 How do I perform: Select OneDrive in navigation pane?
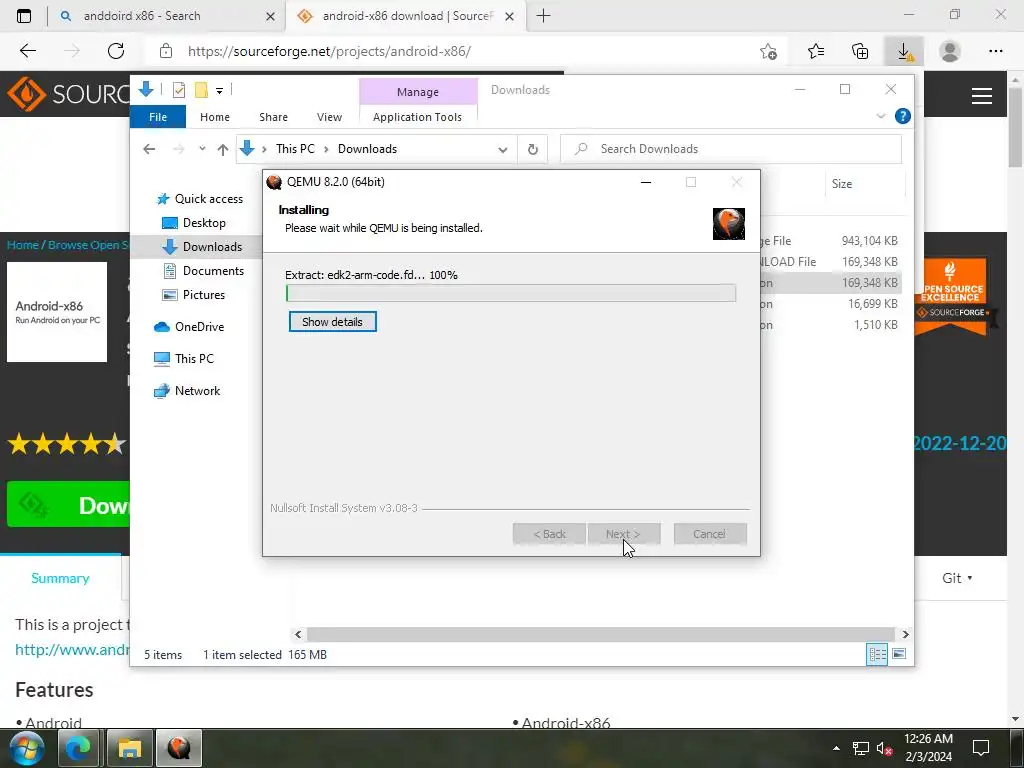pos(199,327)
